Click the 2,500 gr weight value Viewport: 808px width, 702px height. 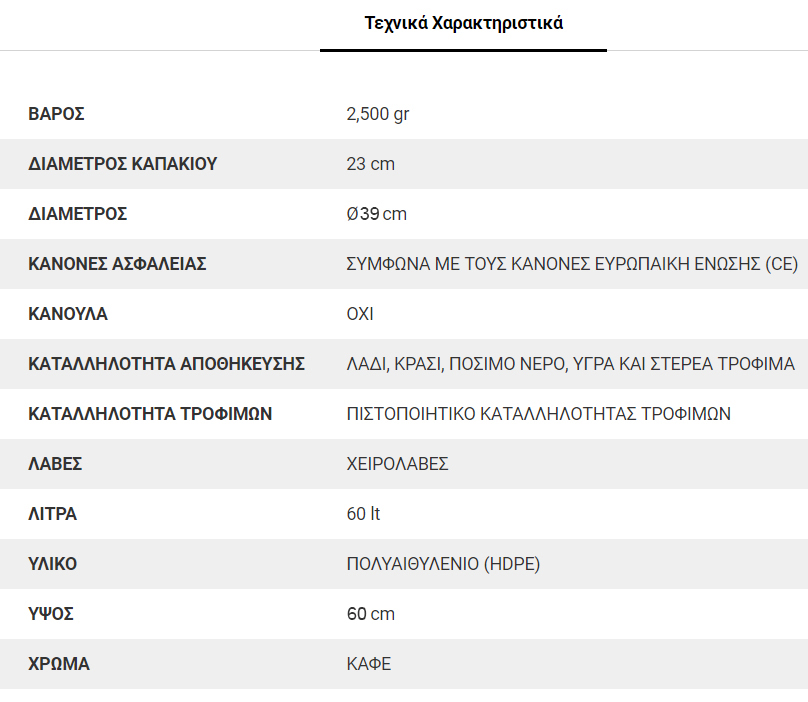coord(378,114)
